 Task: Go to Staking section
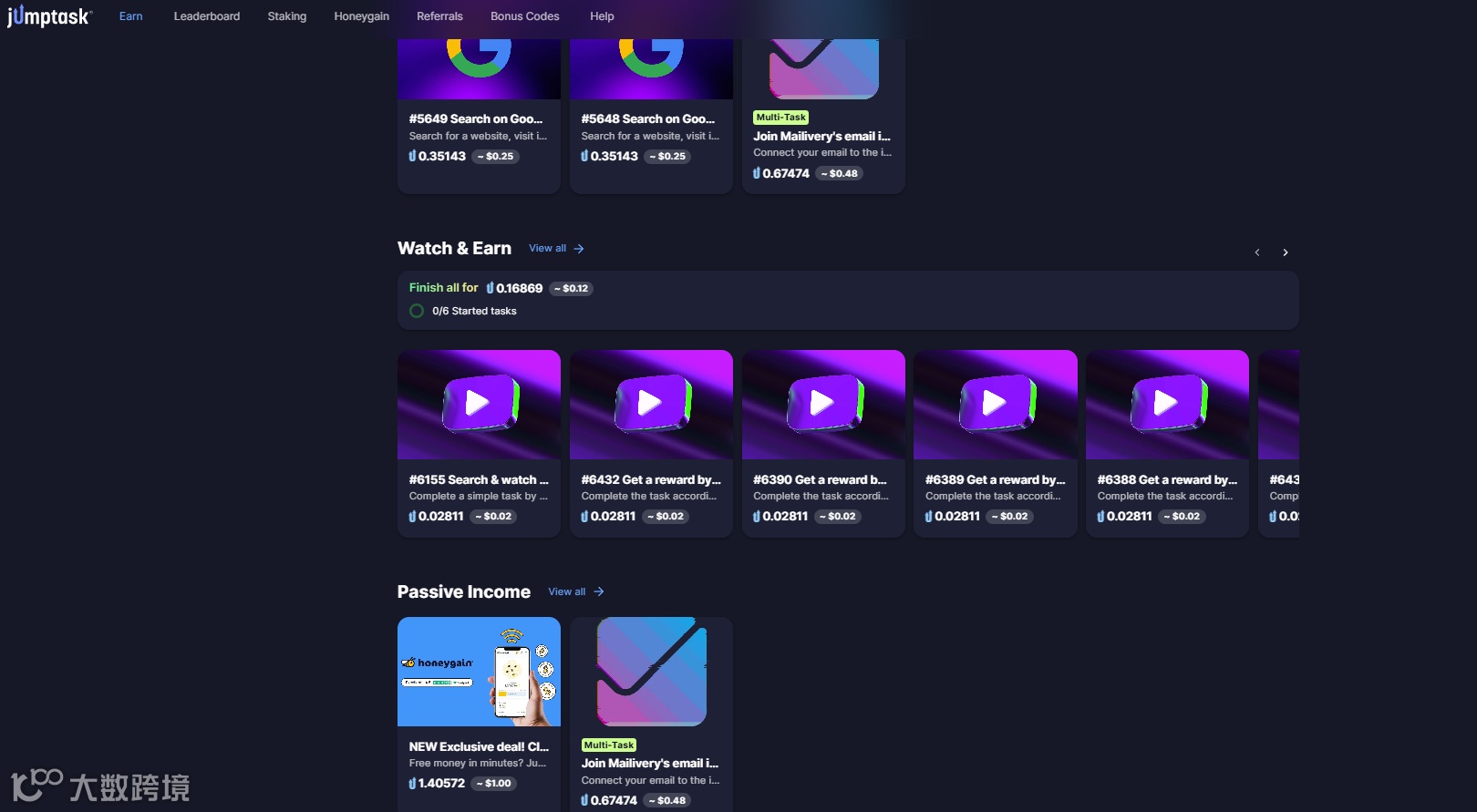287,16
